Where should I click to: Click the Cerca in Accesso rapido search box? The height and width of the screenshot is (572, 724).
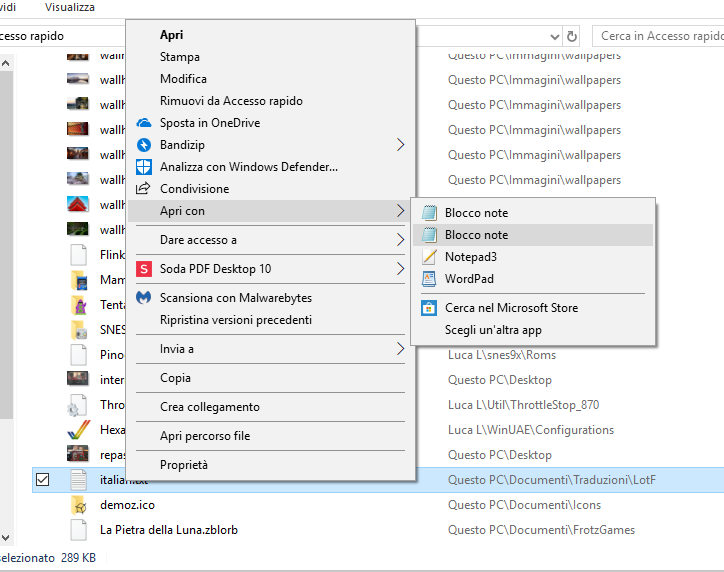pos(658,36)
